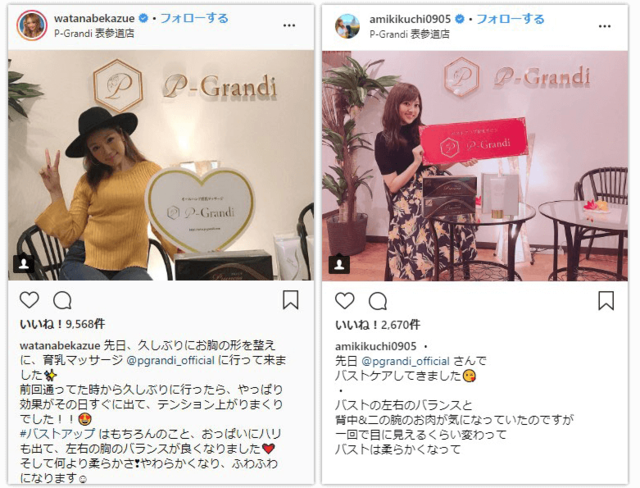
Task: Bookmark the watanabekazue post
Action: point(291,300)
